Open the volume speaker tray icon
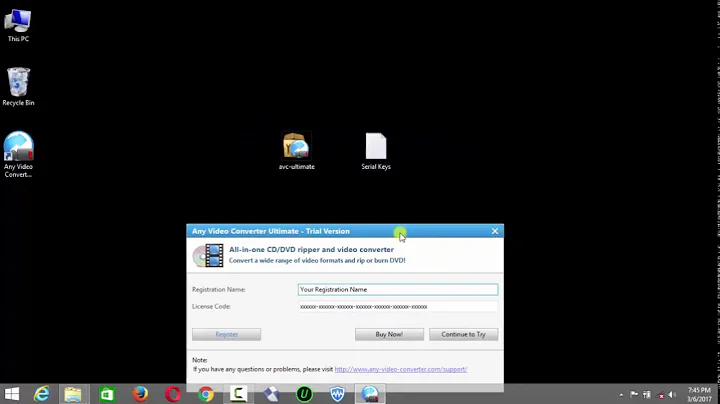Viewport: 720px width, 404px height. click(672, 394)
